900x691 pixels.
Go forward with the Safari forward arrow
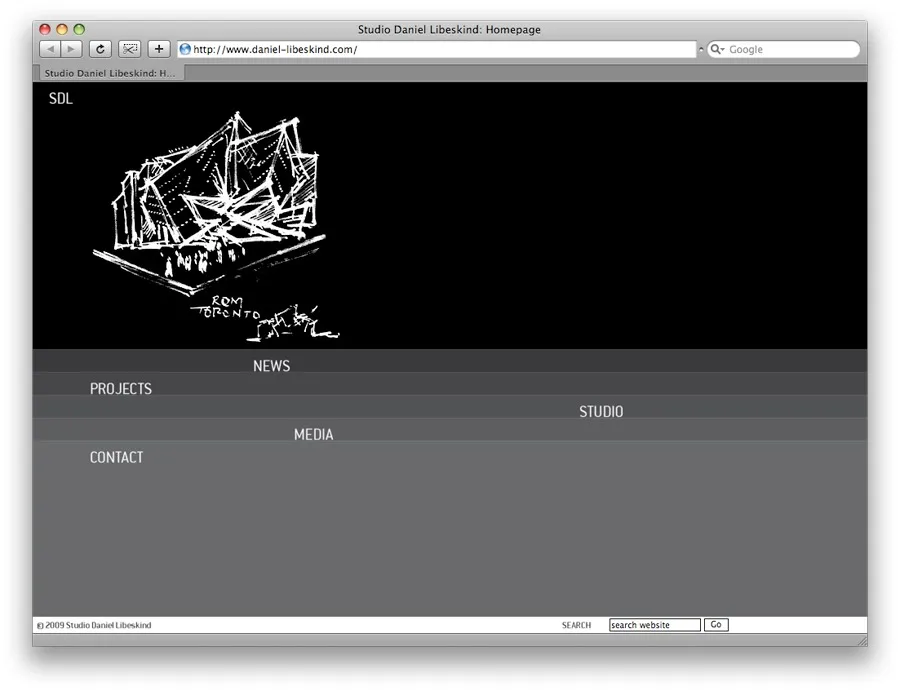pyautogui.click(x=72, y=49)
